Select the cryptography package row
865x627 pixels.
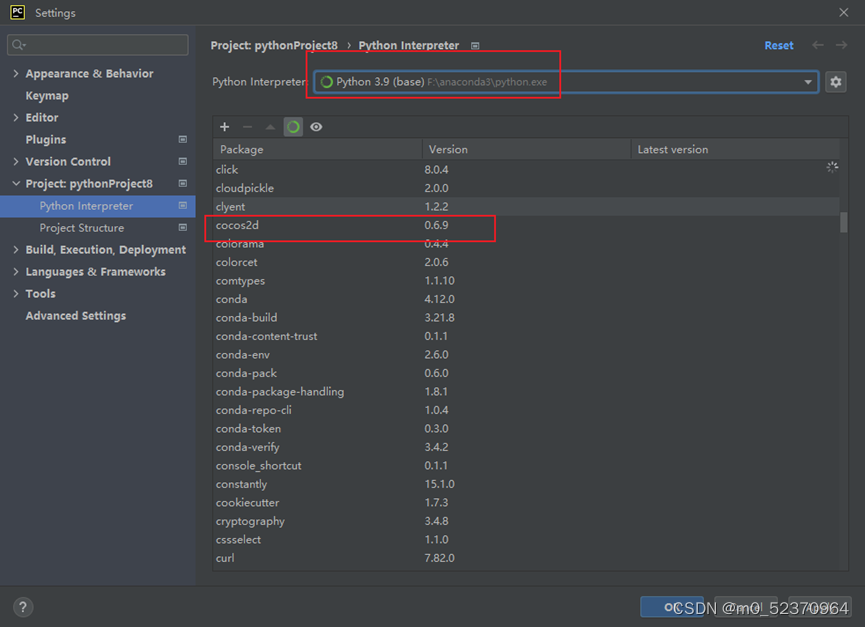click(x=526, y=521)
